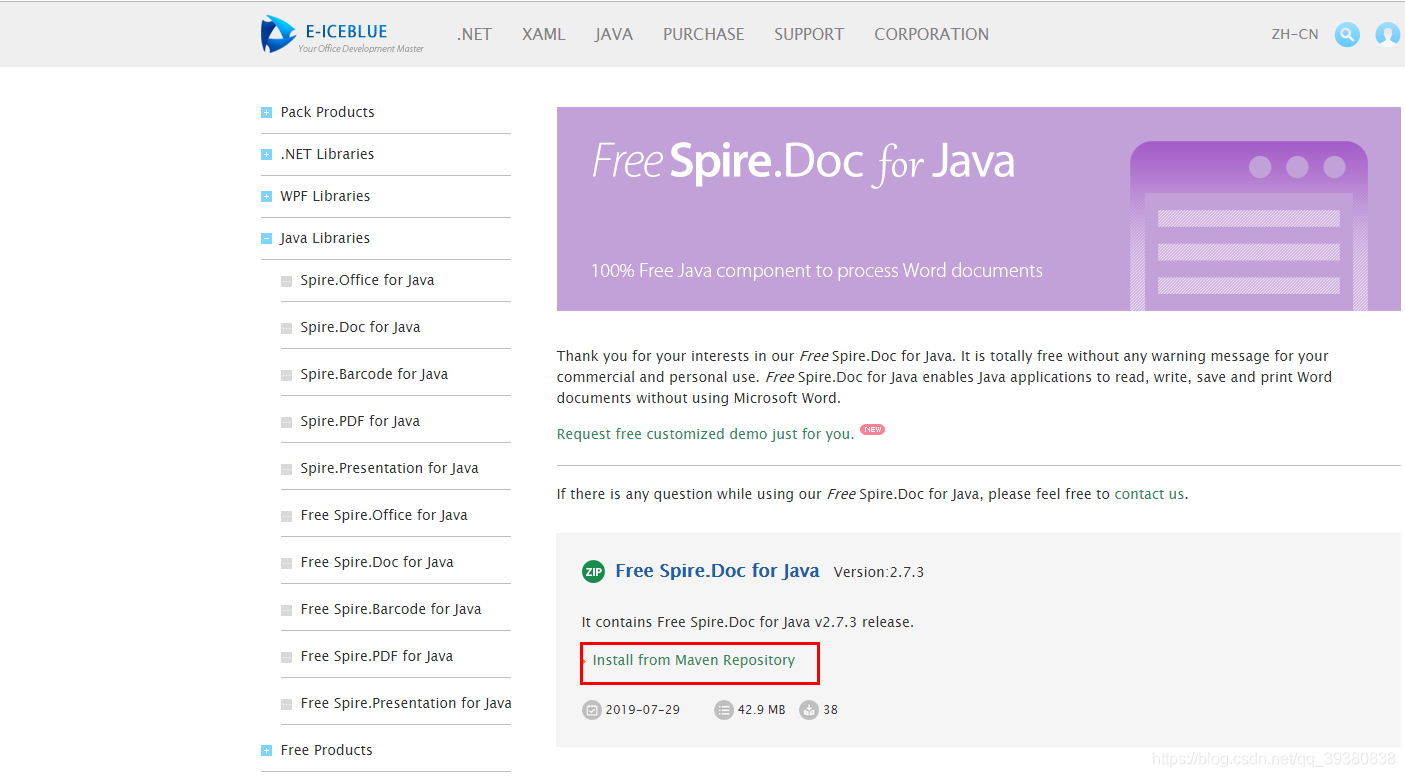
Task: Open Spire.Barcode for Java page
Action: click(374, 374)
